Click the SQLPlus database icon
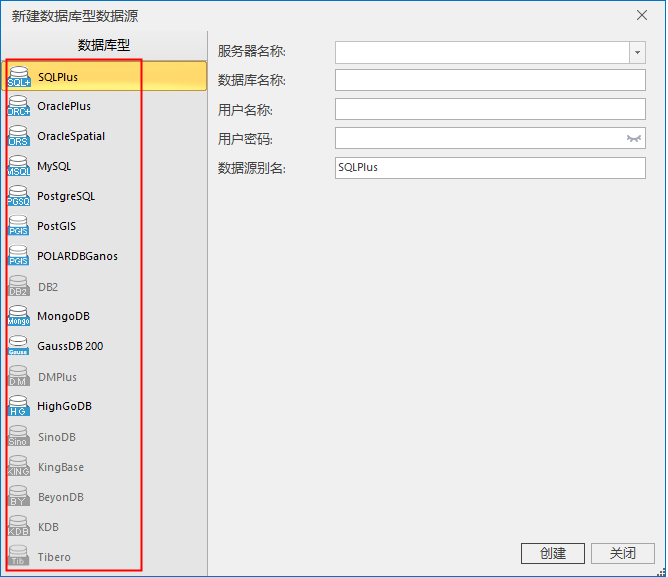668x577 pixels. [19, 77]
